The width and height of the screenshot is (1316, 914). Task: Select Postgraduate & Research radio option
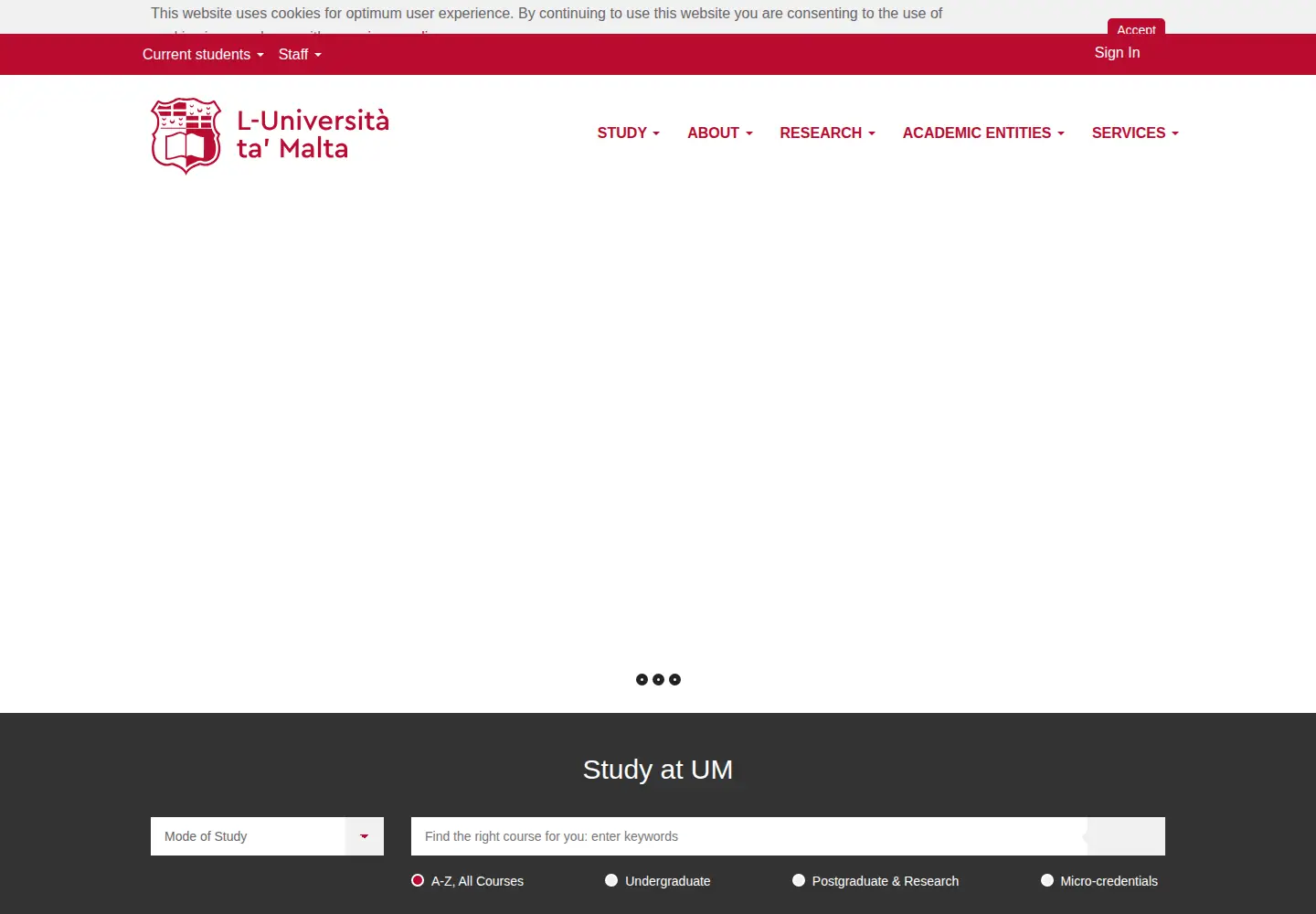(799, 880)
